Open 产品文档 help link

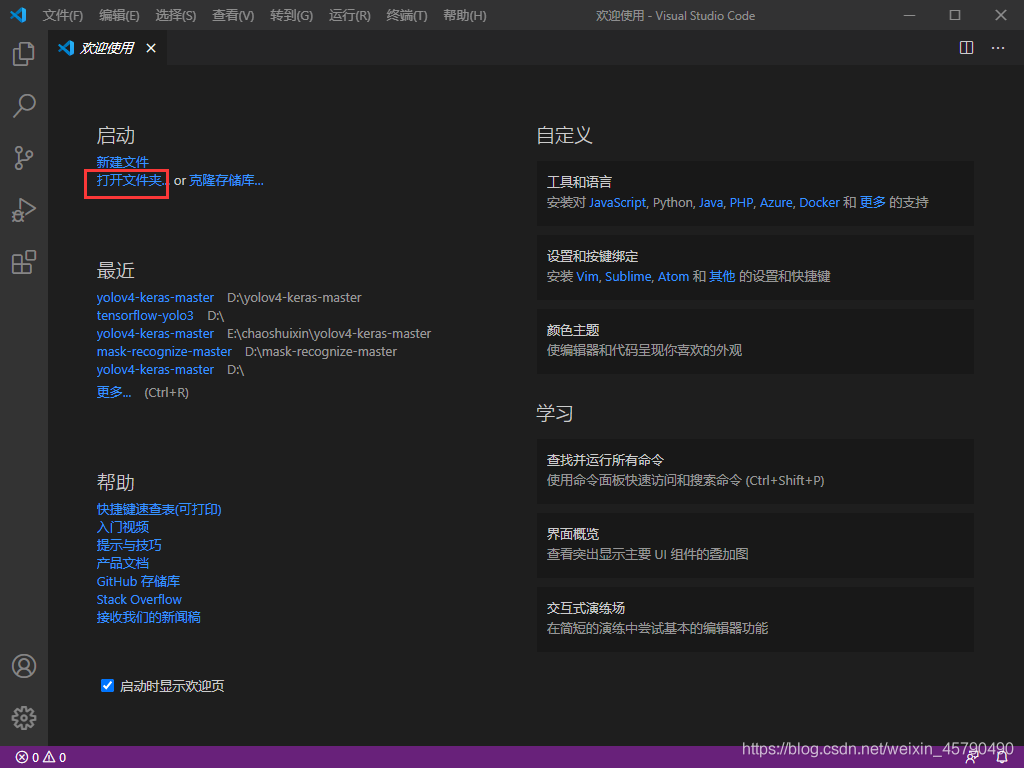[x=123, y=563]
